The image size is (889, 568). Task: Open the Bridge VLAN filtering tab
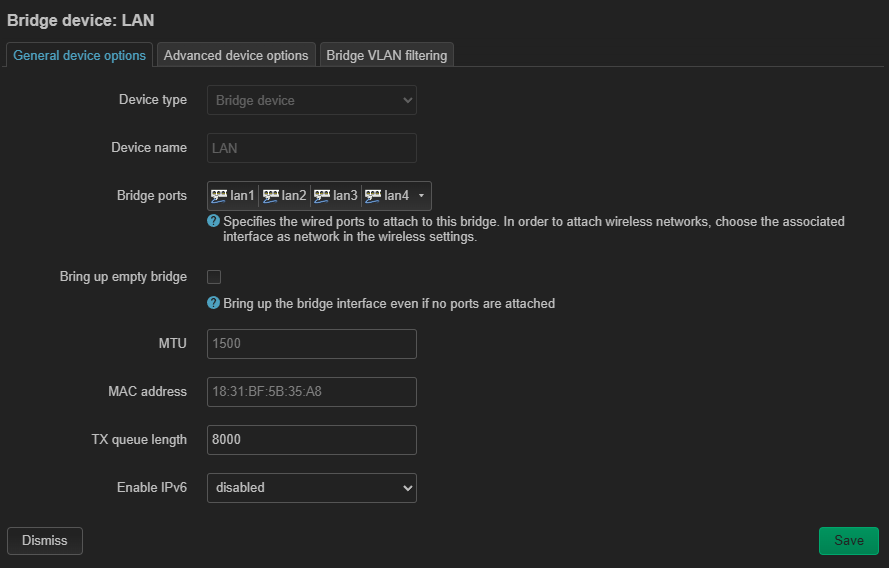387,55
